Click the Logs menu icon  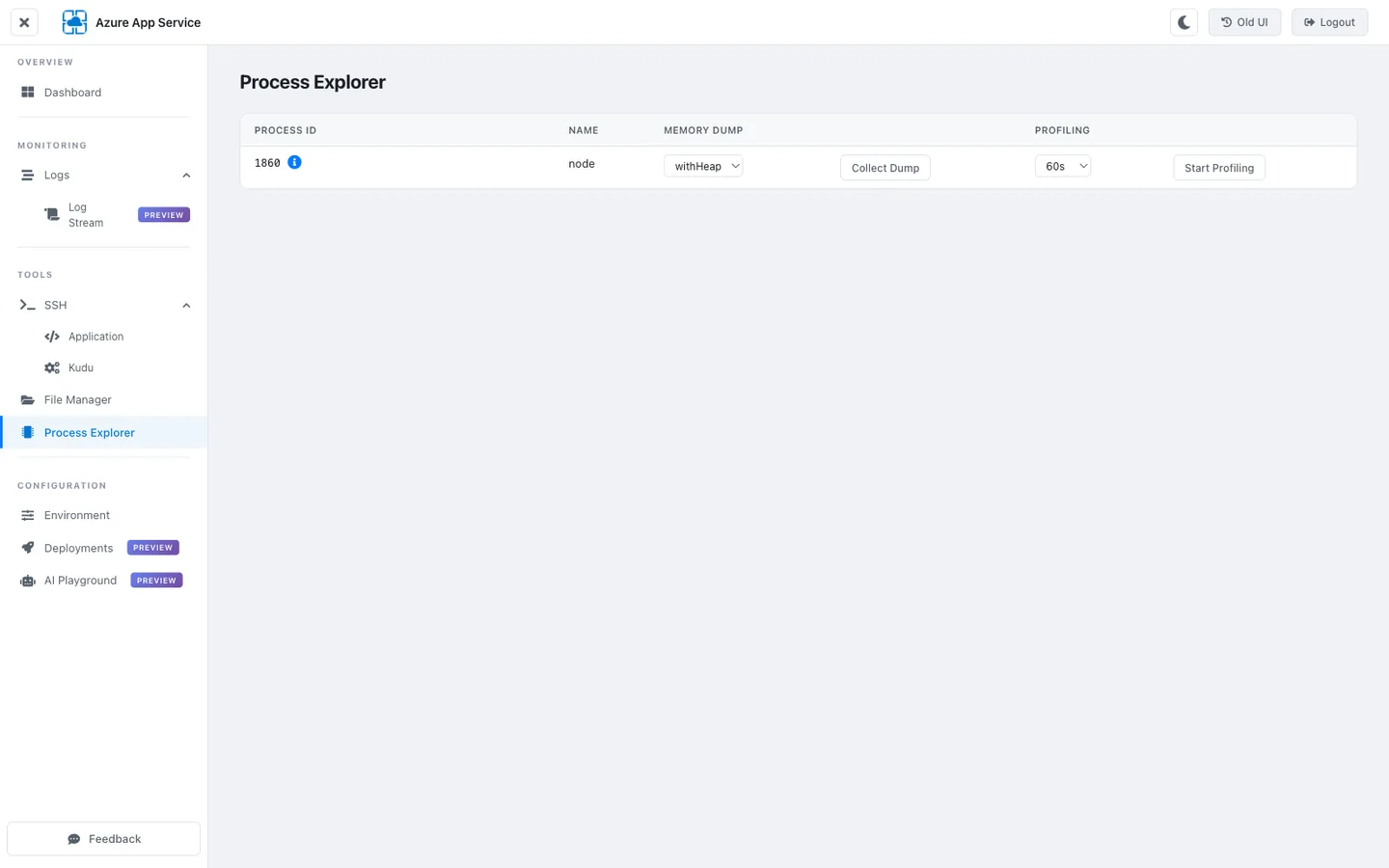click(28, 176)
